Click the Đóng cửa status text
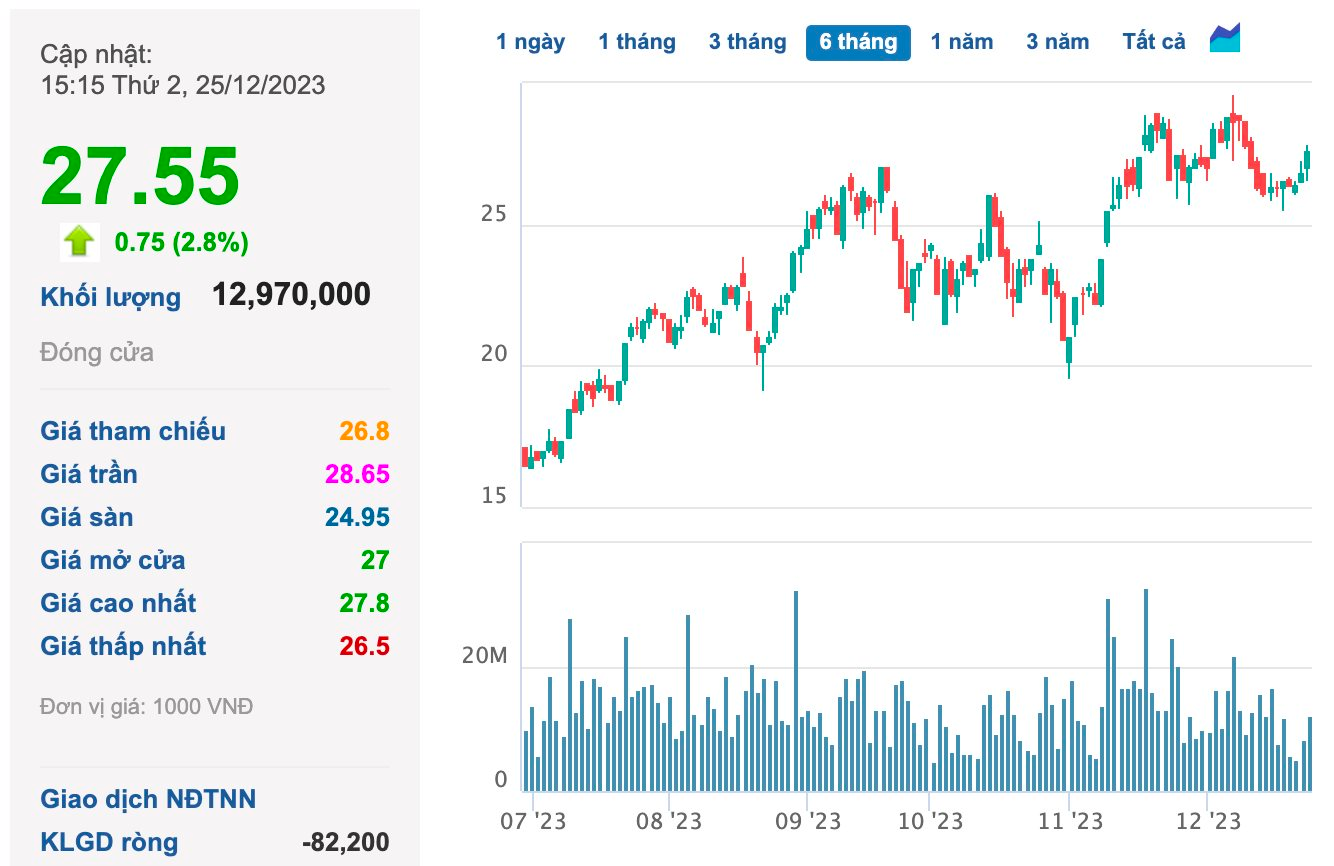1334x866 pixels. click(x=97, y=352)
